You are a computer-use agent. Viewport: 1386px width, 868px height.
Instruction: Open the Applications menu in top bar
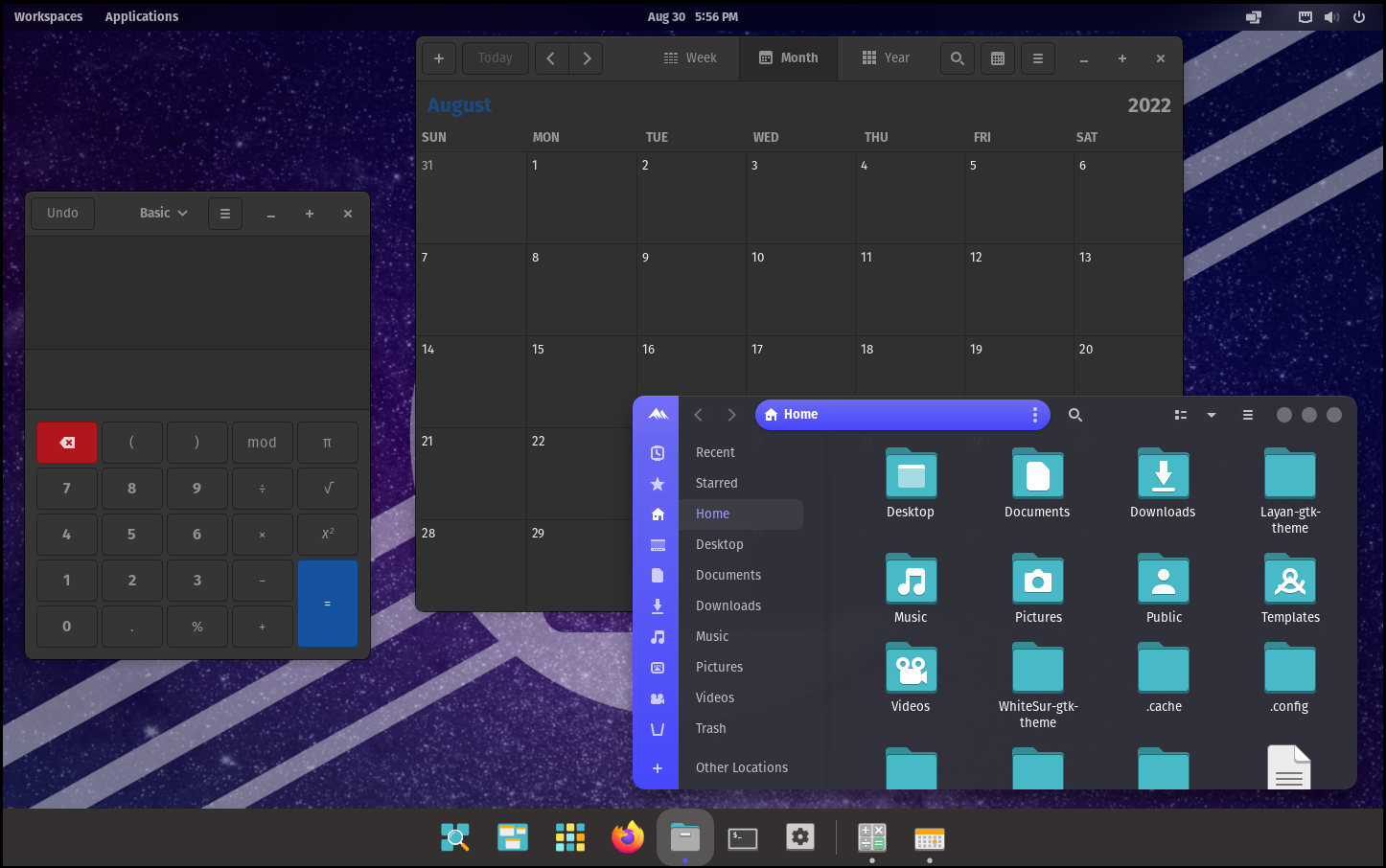(x=142, y=16)
